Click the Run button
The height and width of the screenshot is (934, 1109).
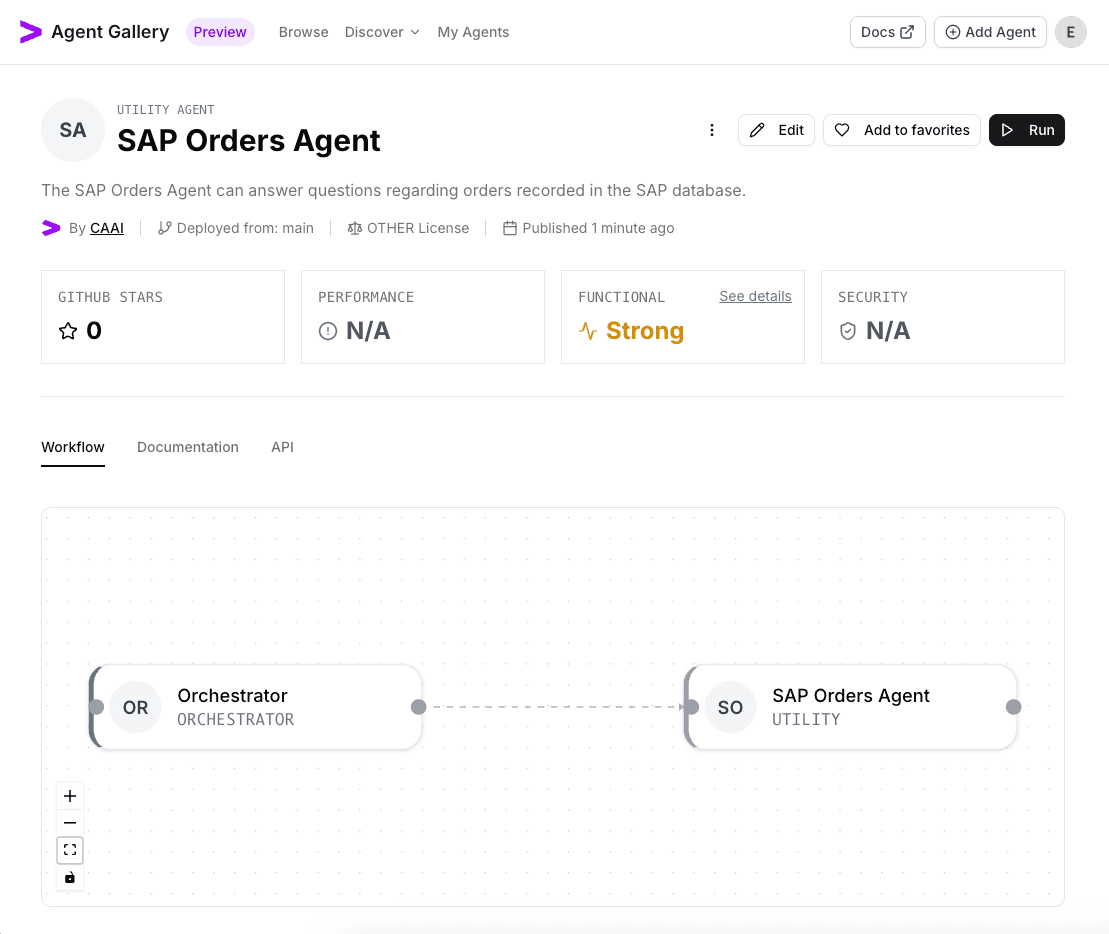[x=1027, y=130]
